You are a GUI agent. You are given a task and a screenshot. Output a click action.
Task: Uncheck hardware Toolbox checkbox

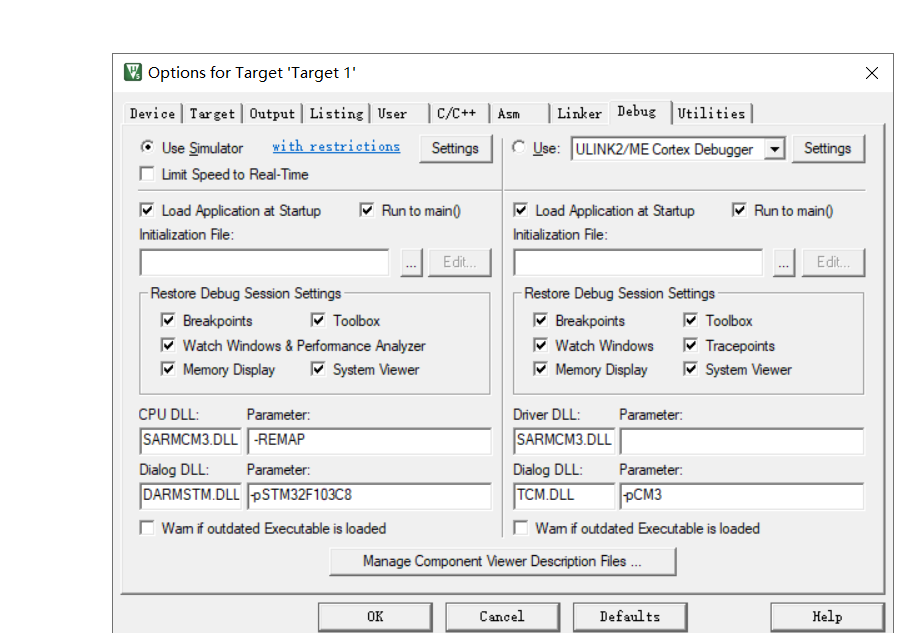[x=691, y=320]
